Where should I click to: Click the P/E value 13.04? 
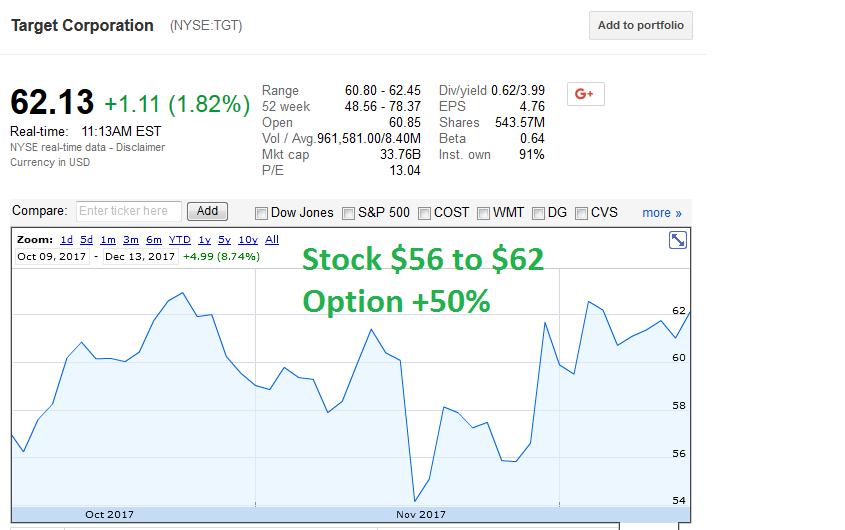tap(405, 171)
